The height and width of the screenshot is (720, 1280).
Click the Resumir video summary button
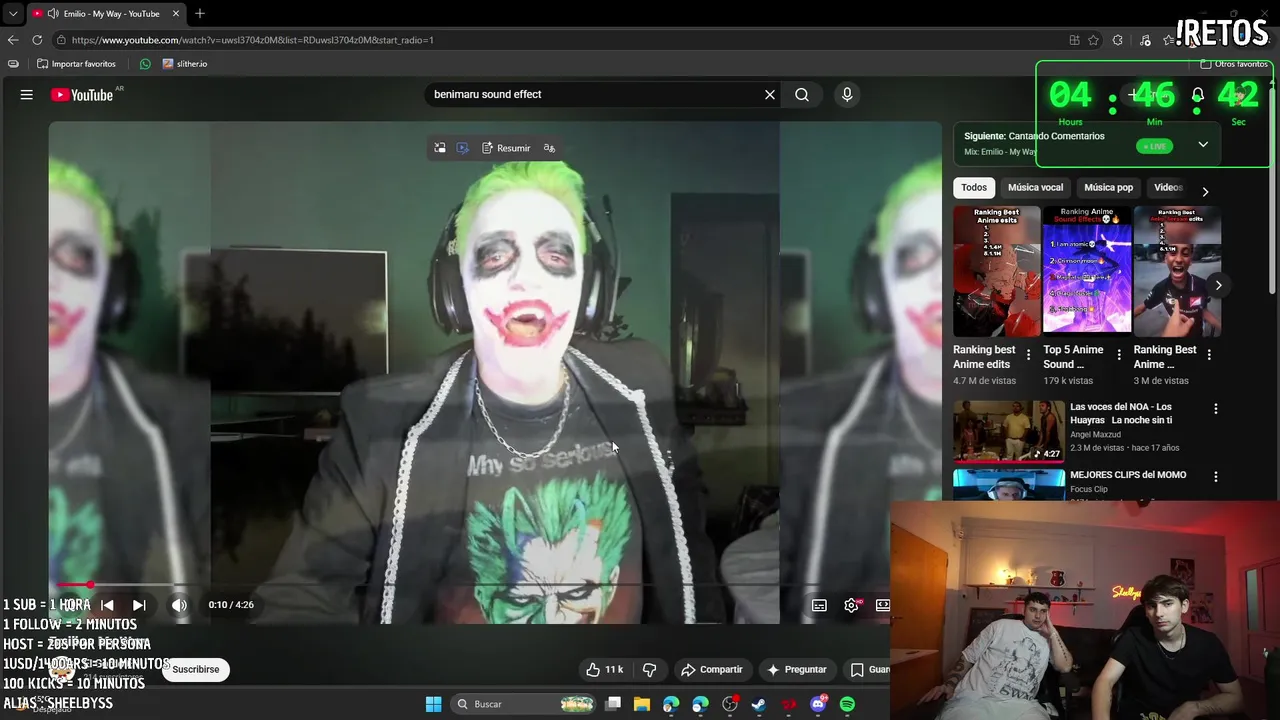(x=506, y=148)
